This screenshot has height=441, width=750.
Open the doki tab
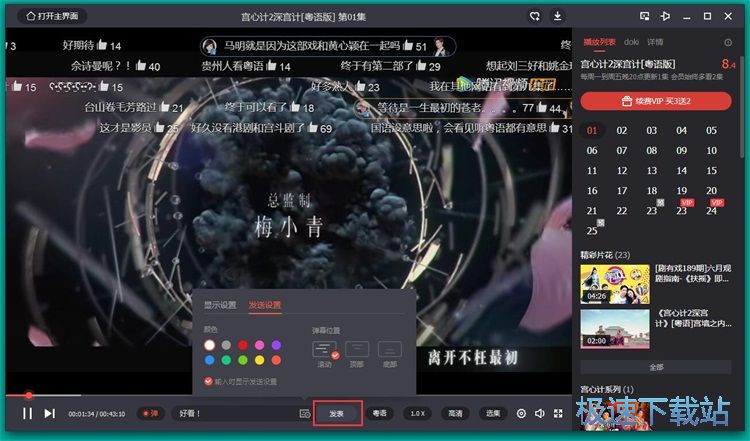631,42
